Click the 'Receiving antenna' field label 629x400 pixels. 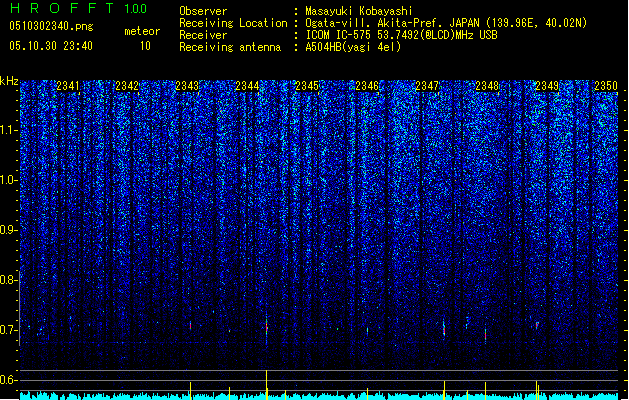[x=230, y=47]
